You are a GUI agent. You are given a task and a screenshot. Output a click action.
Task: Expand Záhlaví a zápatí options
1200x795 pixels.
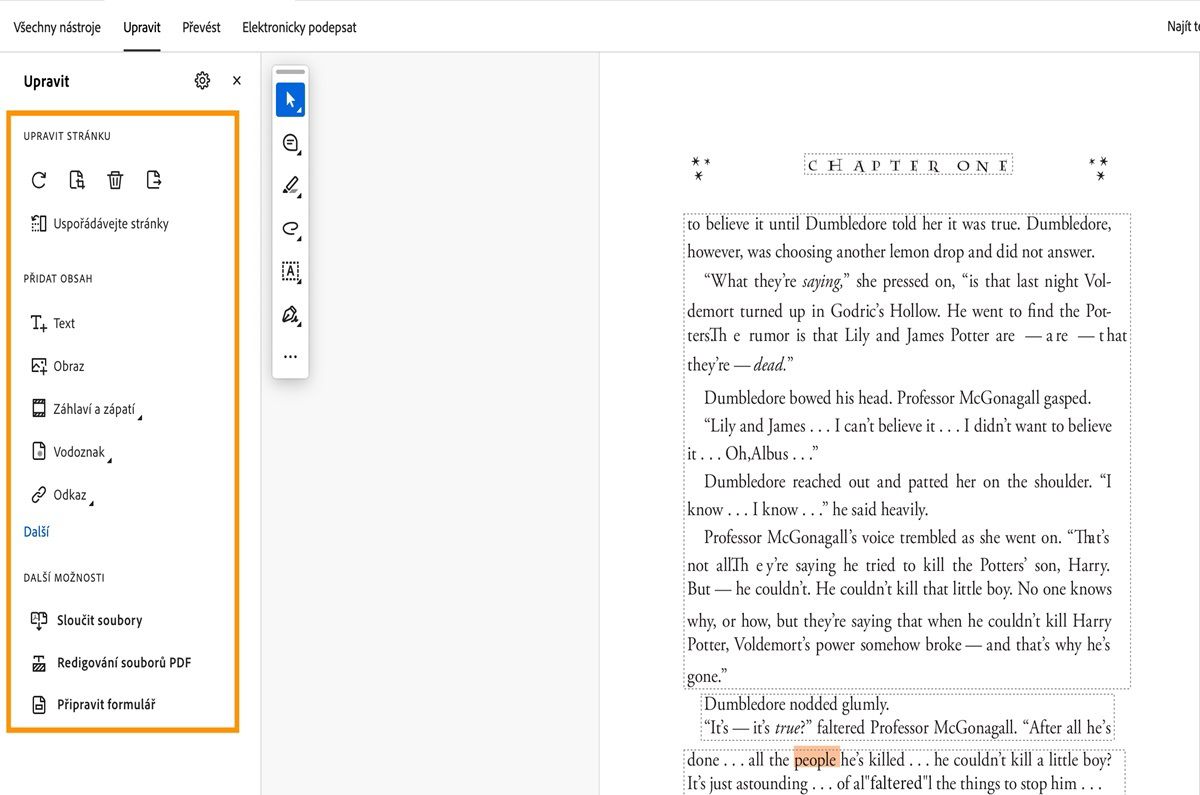[x=85, y=409]
